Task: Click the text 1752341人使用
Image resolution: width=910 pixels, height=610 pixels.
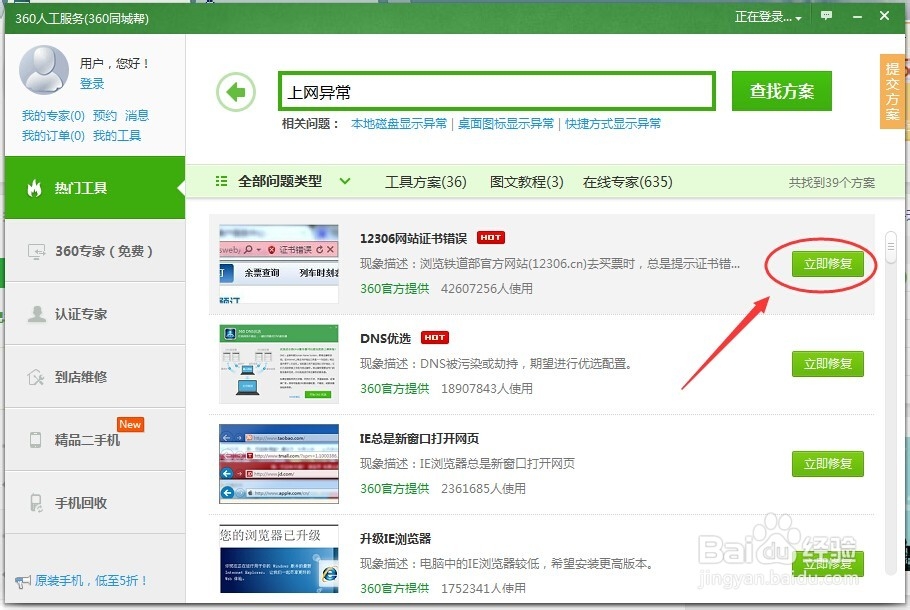Action: pos(483,588)
